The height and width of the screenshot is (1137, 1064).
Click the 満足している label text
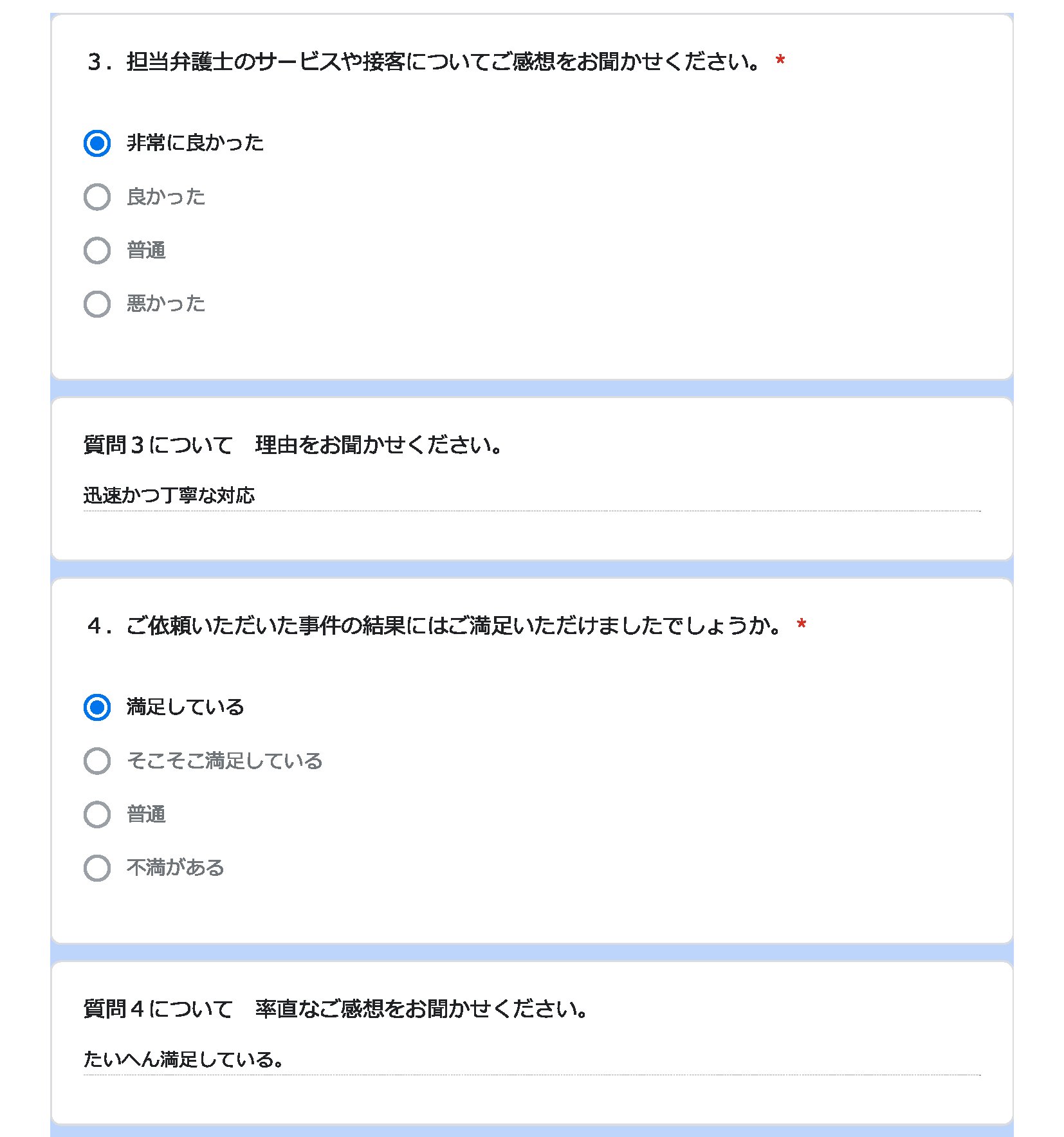pyautogui.click(x=186, y=707)
